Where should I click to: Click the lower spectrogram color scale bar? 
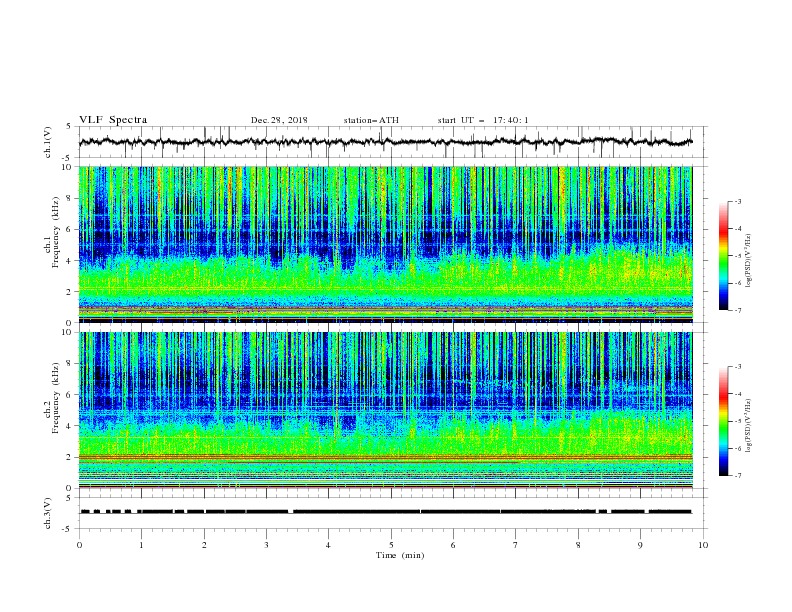pyautogui.click(x=723, y=421)
